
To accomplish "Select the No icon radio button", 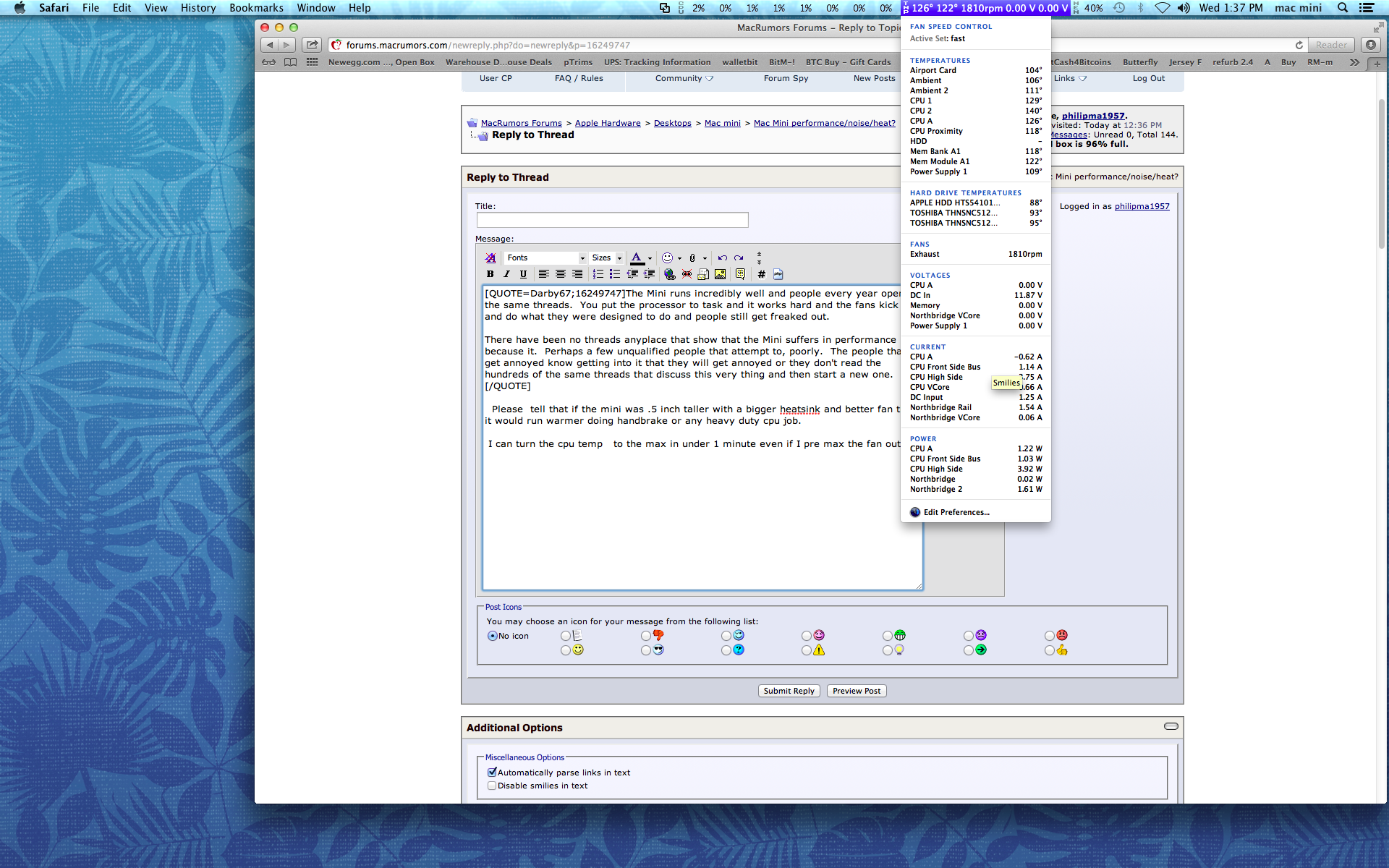I will 493,636.
